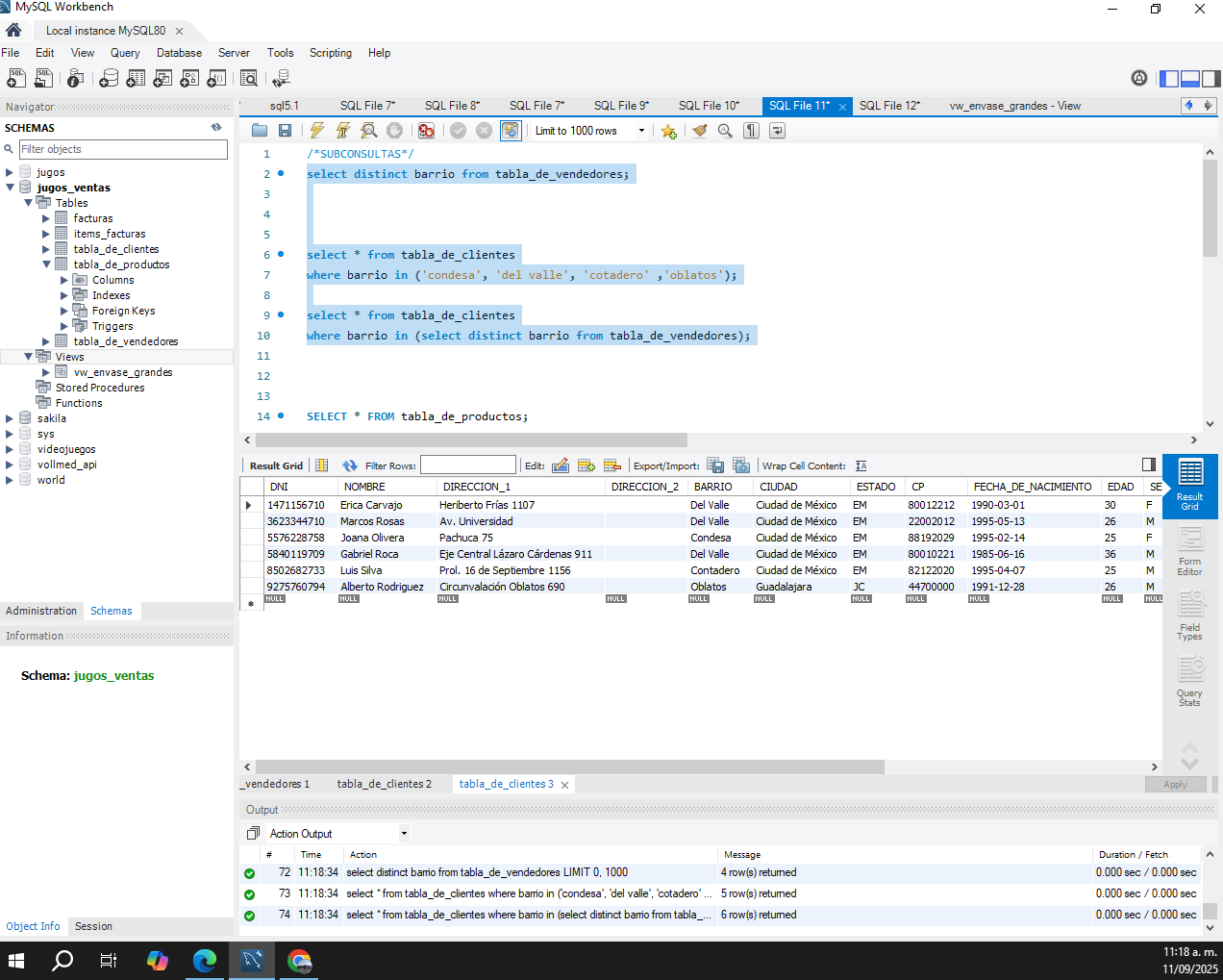Open the Limit to 1000 rows dropdown
The width and height of the screenshot is (1223, 980).
click(641, 131)
